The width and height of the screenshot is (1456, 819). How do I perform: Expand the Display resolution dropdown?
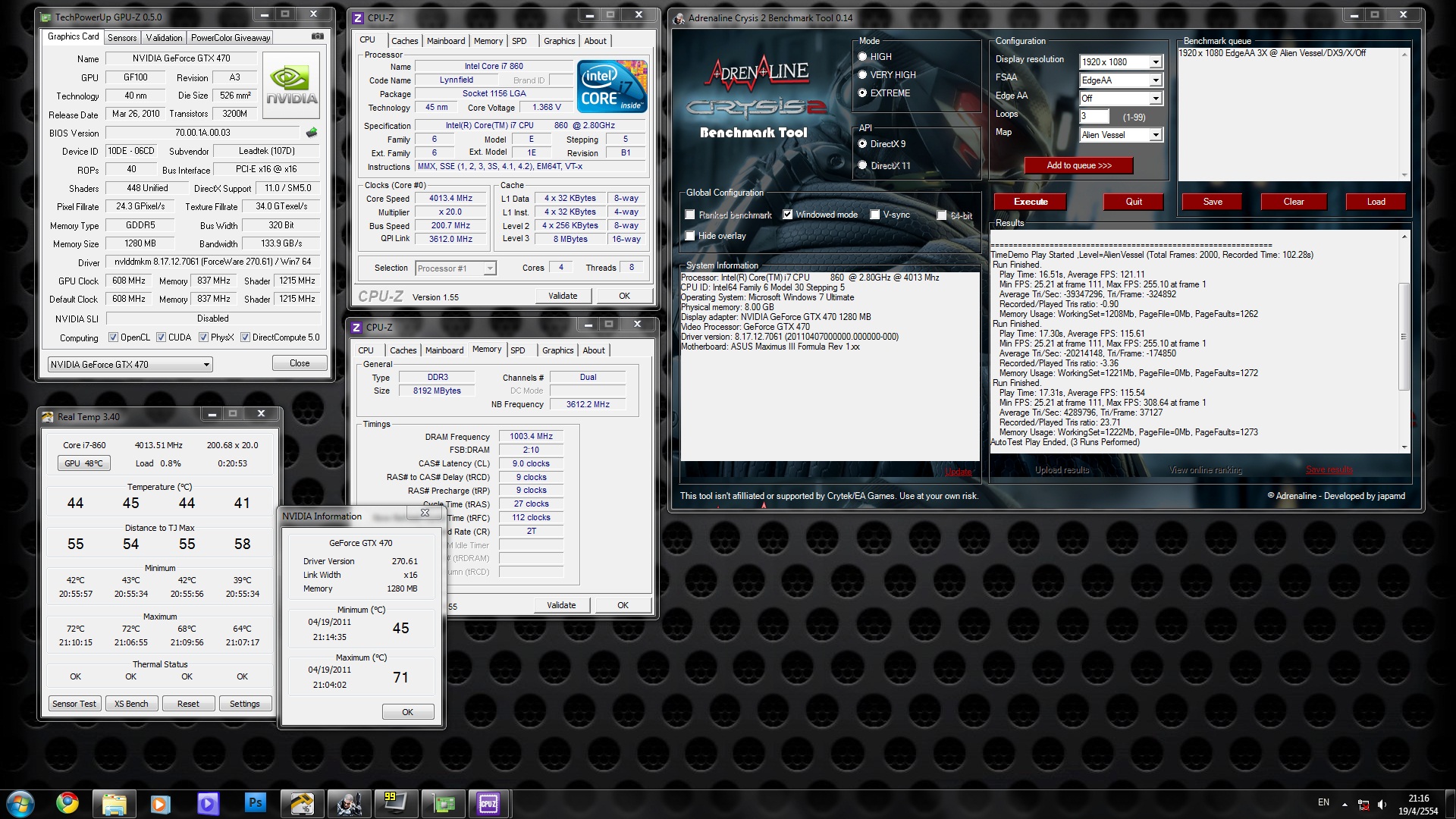[x=1155, y=62]
